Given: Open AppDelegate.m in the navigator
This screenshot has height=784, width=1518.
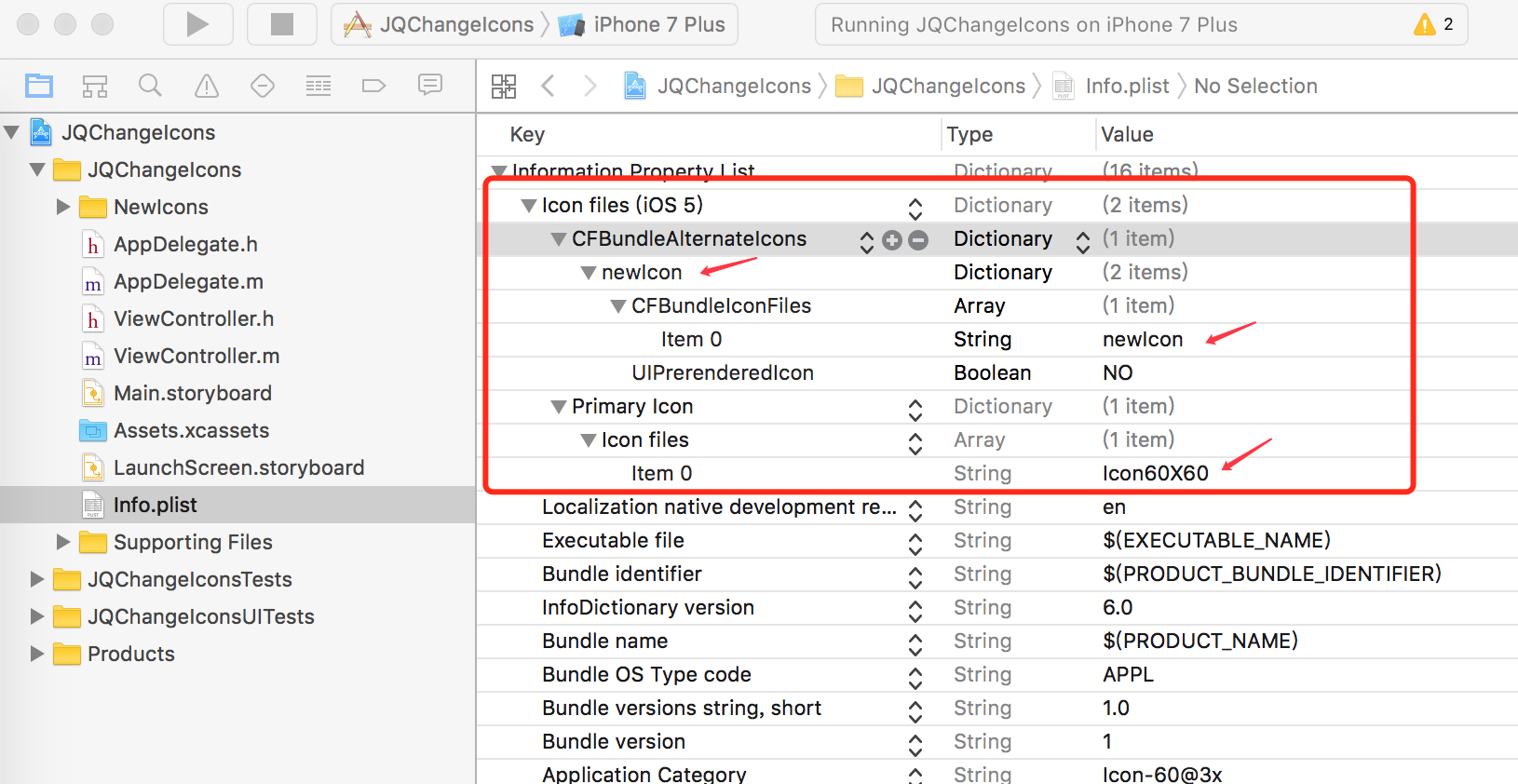Looking at the screenshot, I should (188, 281).
